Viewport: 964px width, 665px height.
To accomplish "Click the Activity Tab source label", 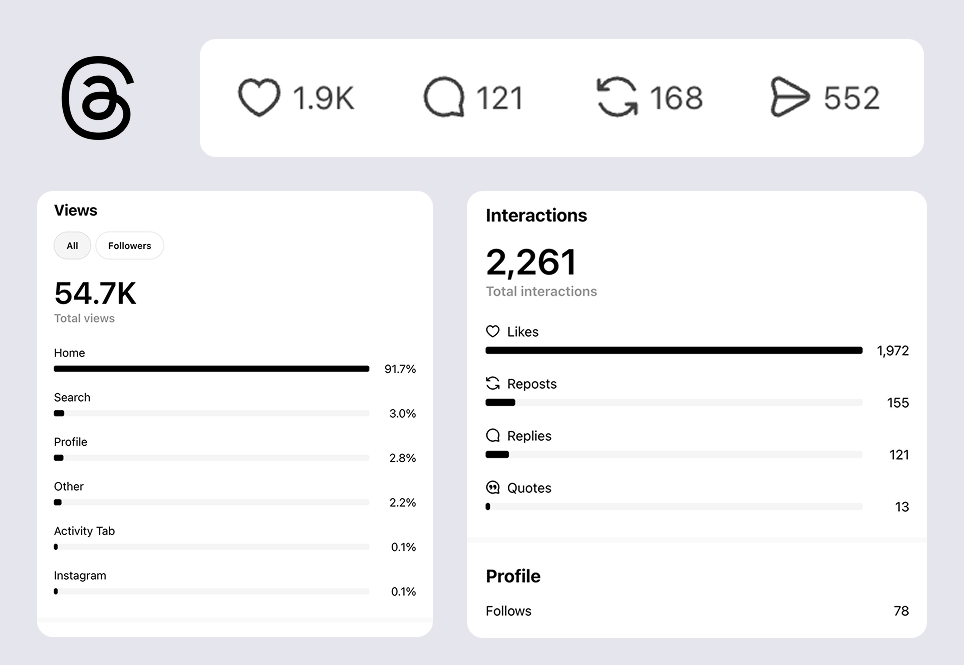I will [x=84, y=531].
